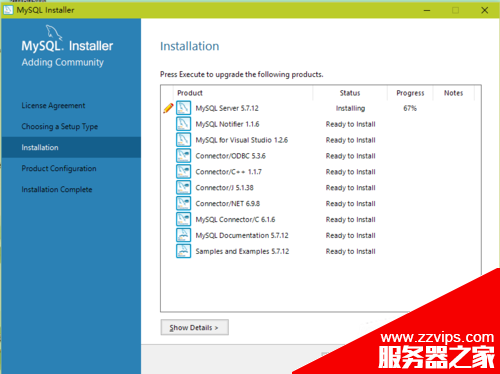Click the pencil installing-status icon
Viewport: 500px width, 374px height.
(168, 108)
